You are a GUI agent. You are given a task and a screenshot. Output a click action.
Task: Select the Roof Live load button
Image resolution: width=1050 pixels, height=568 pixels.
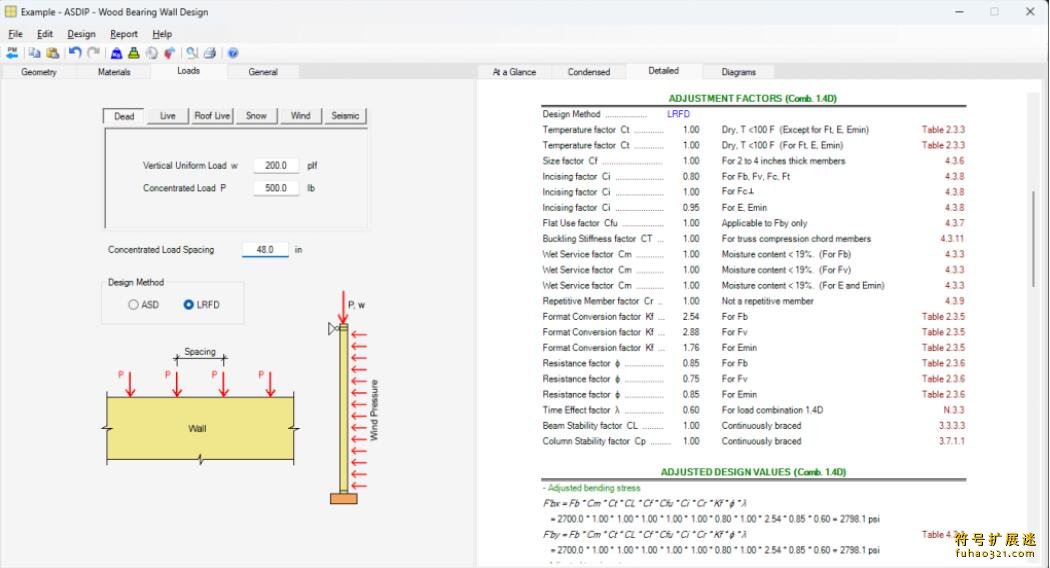(212, 116)
